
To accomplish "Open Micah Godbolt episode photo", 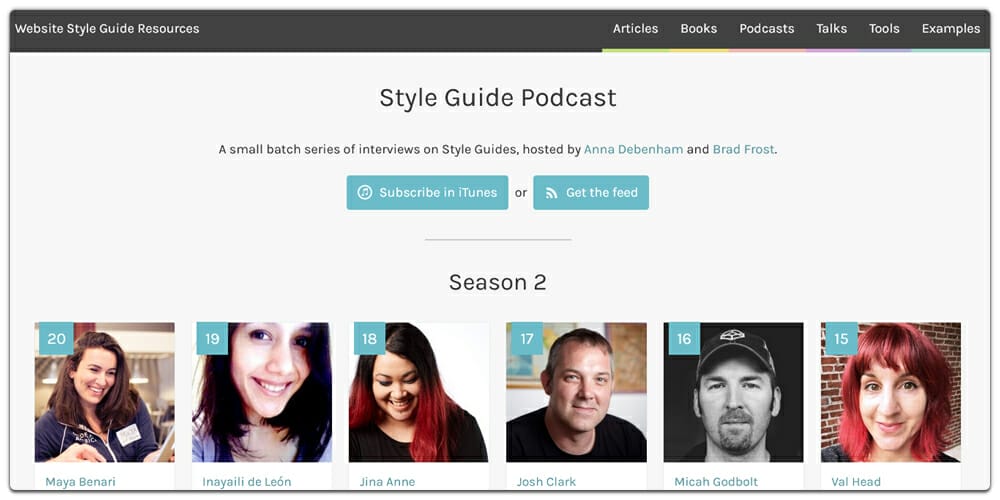I will (x=733, y=392).
